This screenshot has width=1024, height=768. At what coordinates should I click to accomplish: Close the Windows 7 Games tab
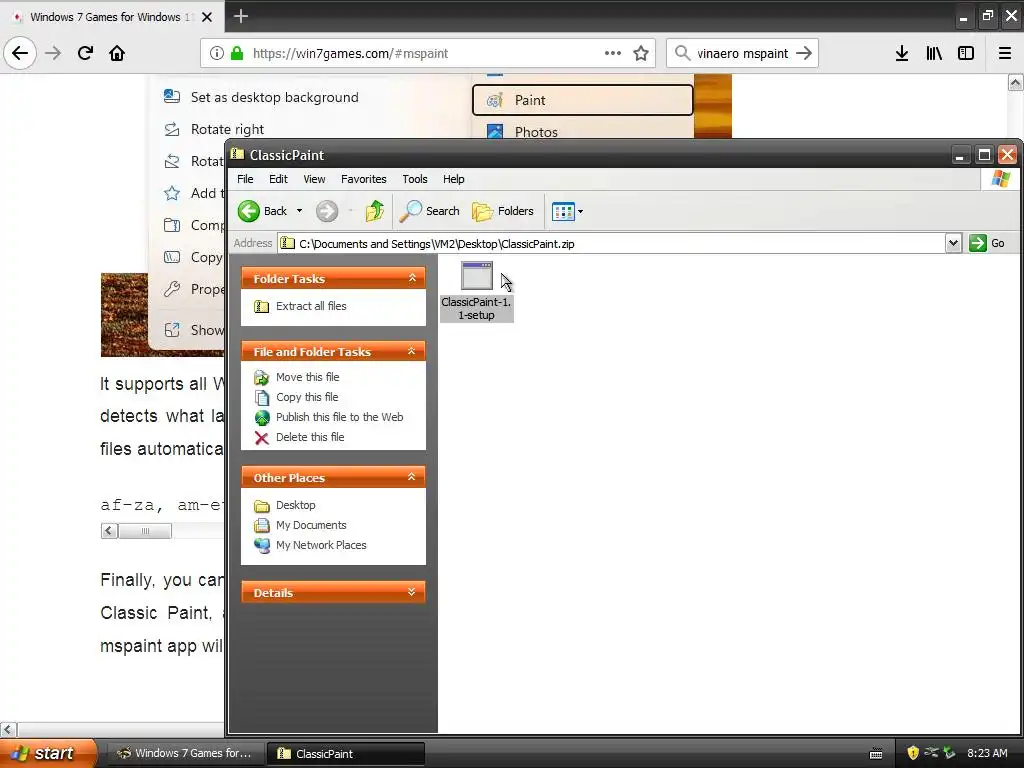click(207, 17)
